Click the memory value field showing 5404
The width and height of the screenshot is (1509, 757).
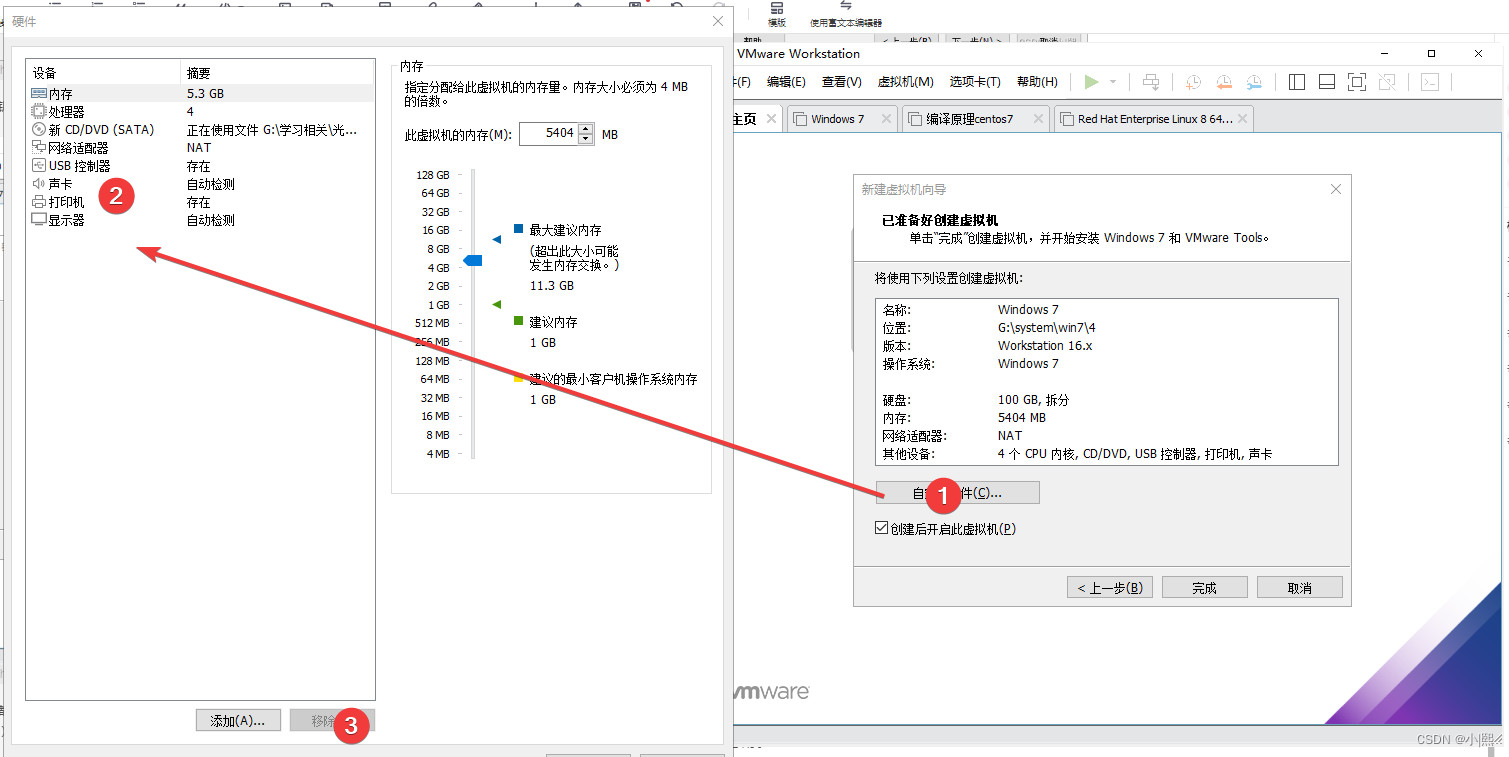[x=548, y=133]
